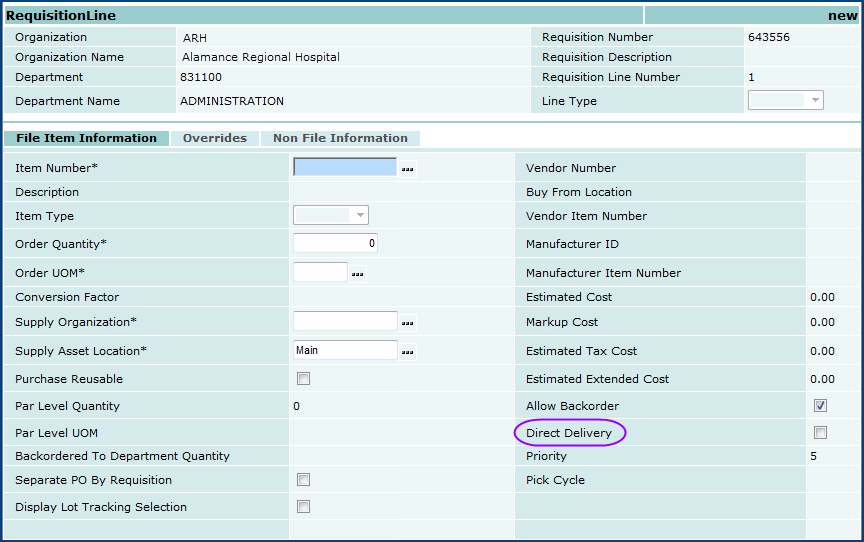Toggle the Display Lot Tracking Selection checkbox

[x=303, y=507]
